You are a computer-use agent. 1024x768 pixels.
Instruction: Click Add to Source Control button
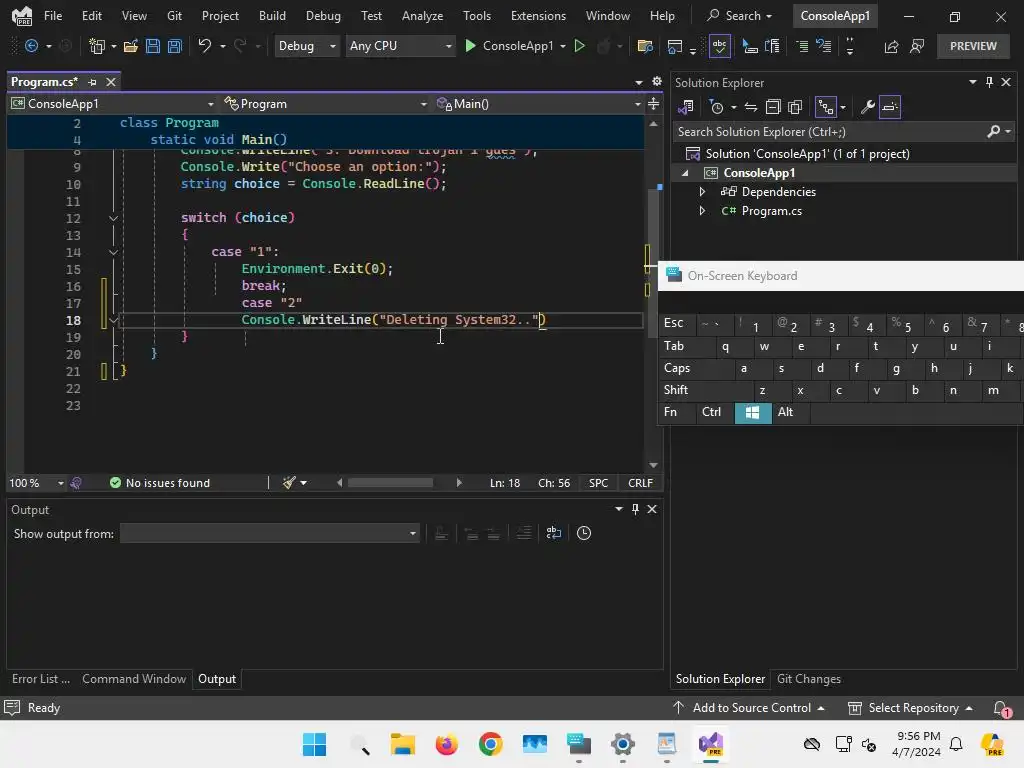click(x=751, y=708)
